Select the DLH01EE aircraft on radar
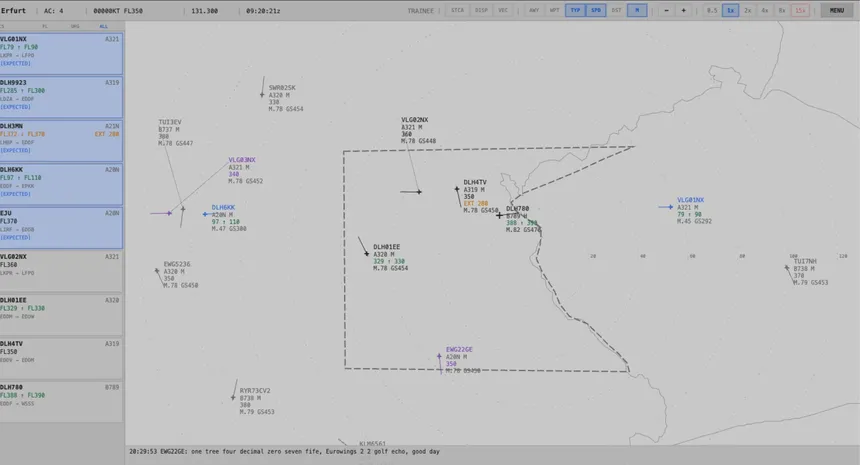860x465 pixels. coord(368,254)
